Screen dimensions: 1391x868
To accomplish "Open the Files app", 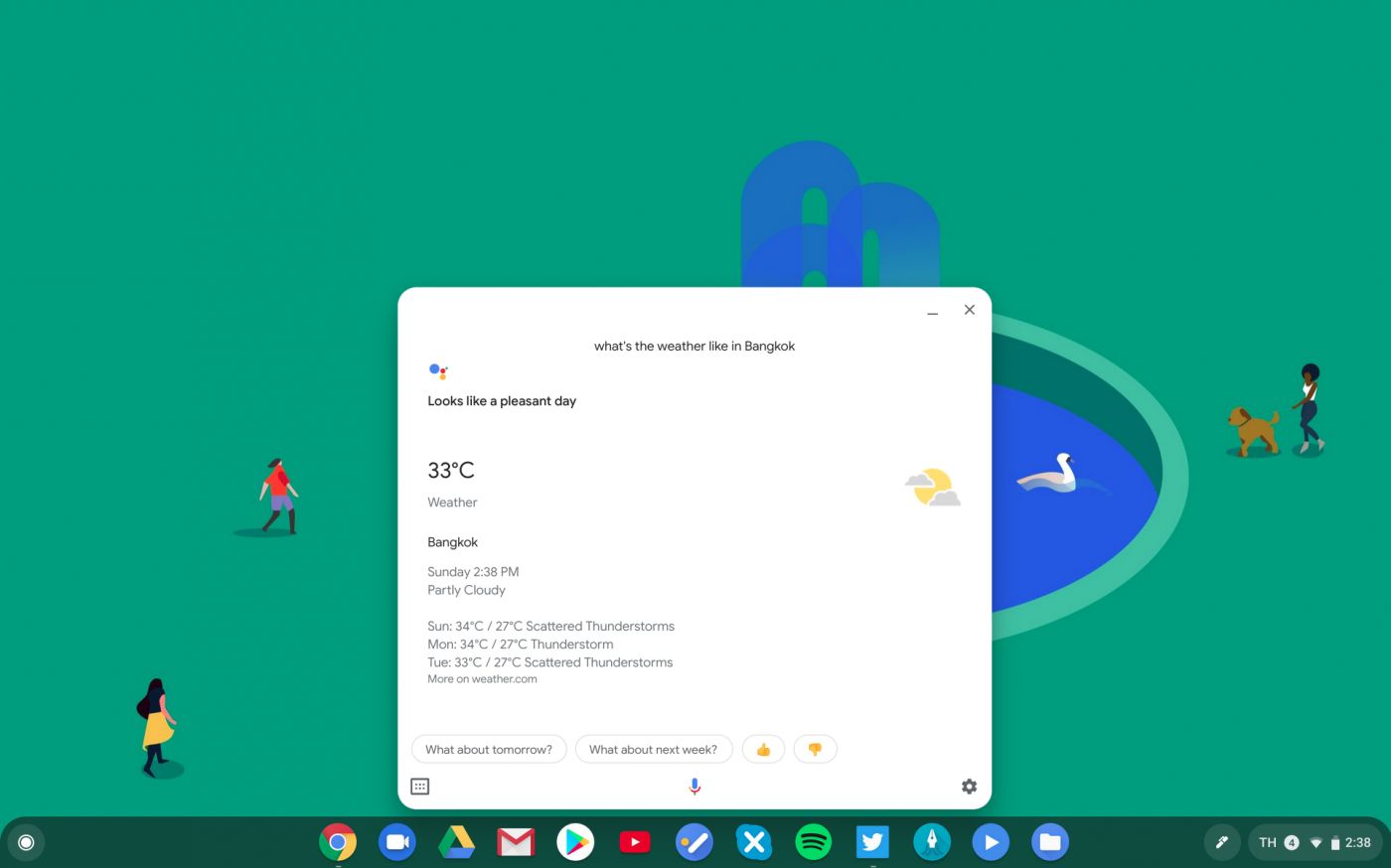I will 1050,843.
